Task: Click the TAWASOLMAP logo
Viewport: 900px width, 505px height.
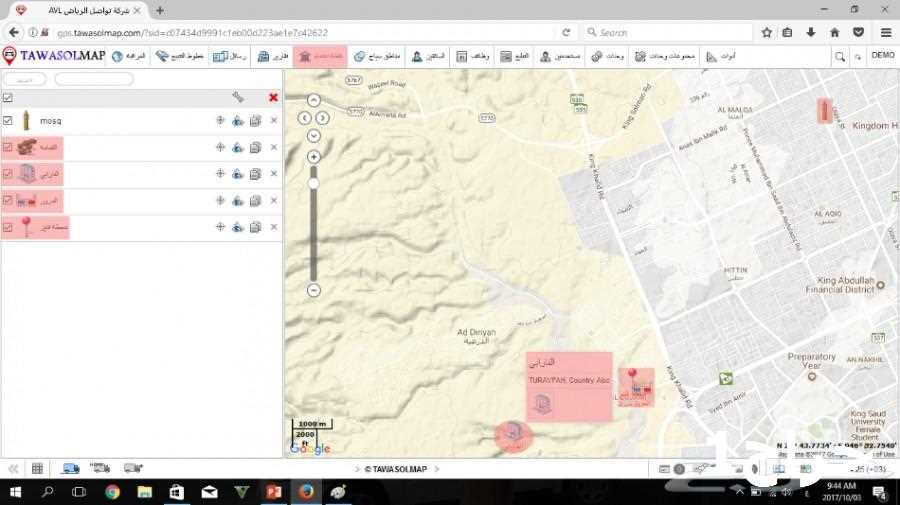Action: pyautogui.click(x=55, y=56)
